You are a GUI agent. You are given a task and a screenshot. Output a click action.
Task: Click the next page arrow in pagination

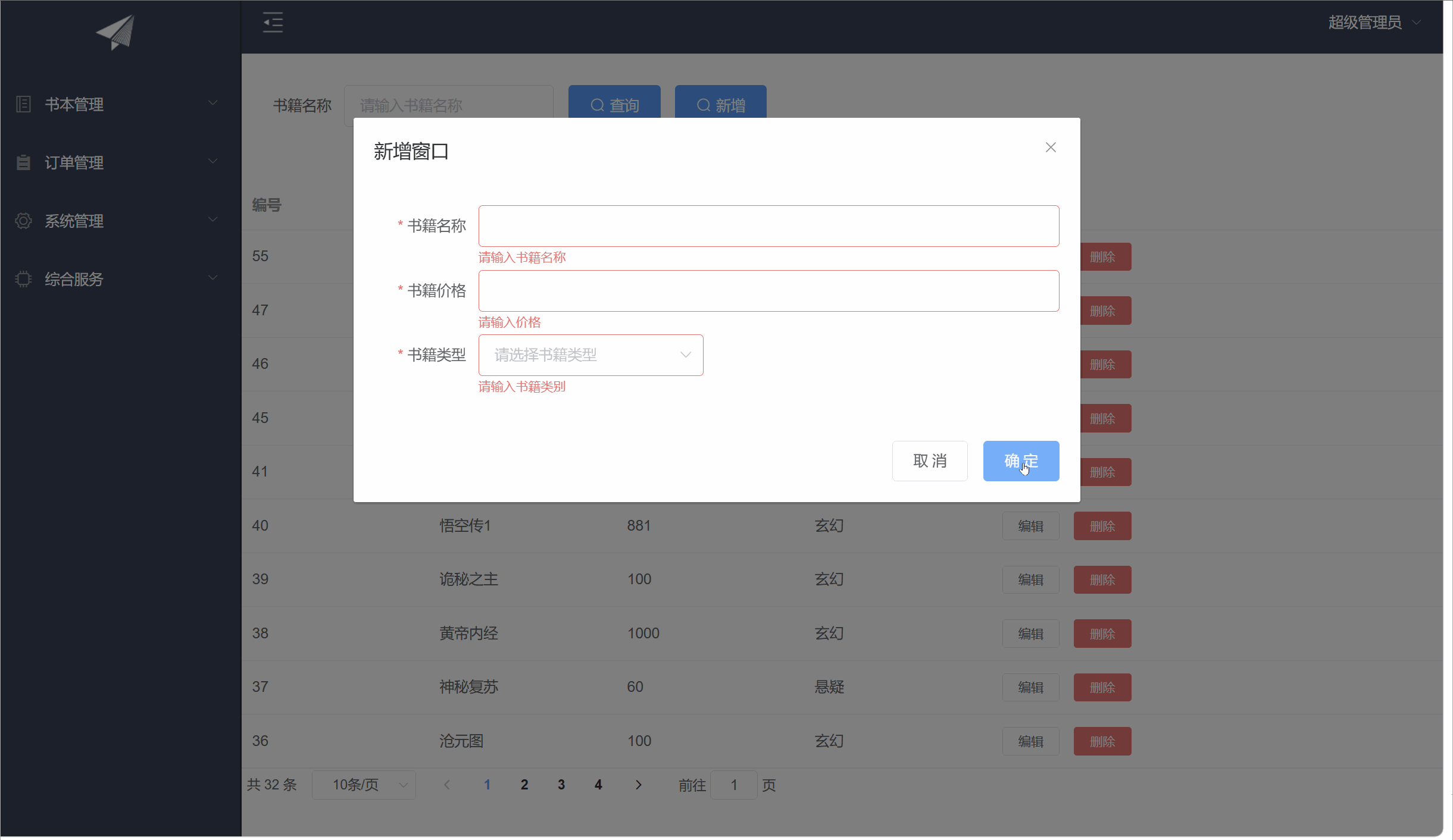(x=638, y=785)
